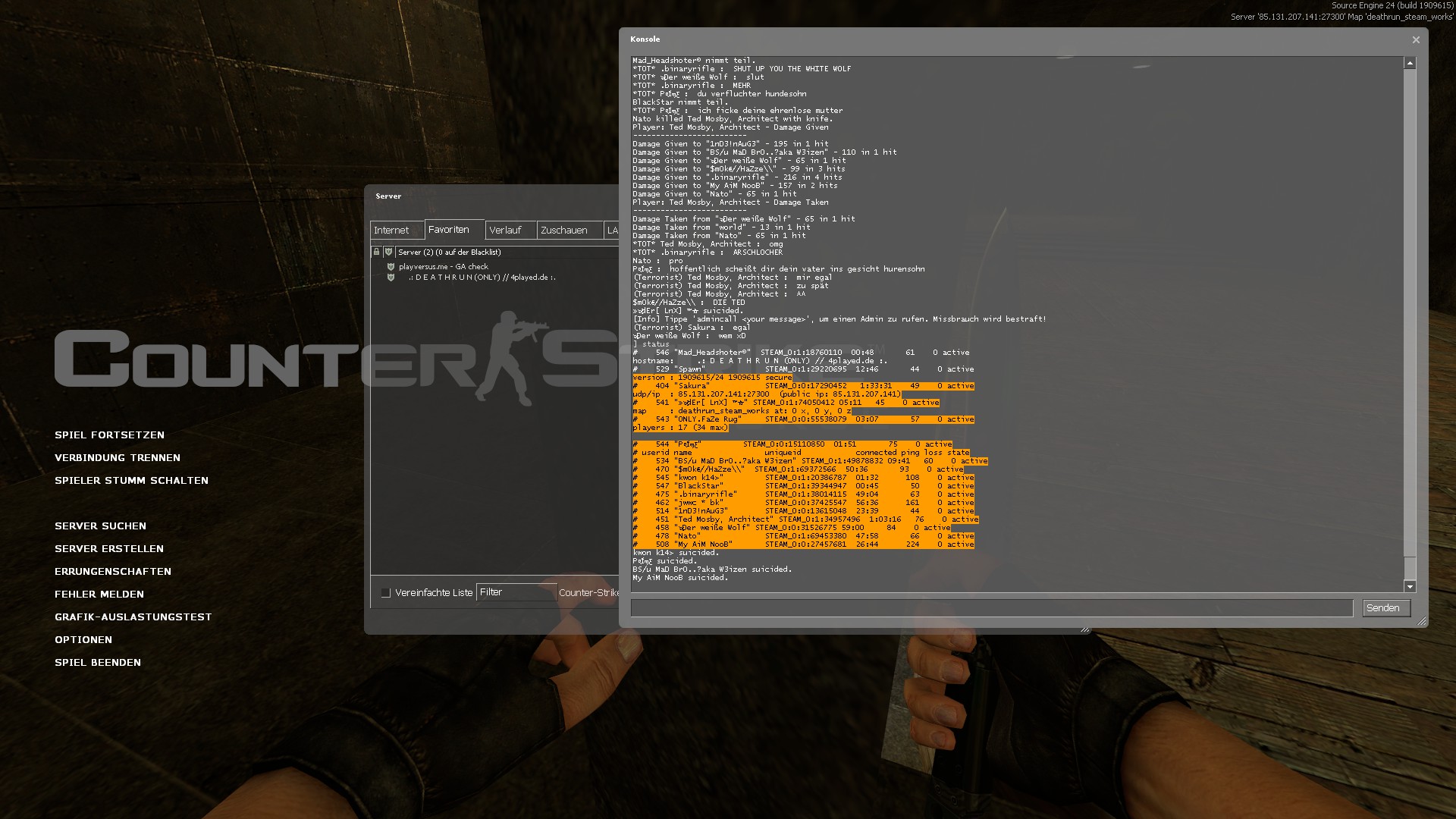
Task: Click the highlighted 'BlackStar' status row
Action: click(803, 486)
